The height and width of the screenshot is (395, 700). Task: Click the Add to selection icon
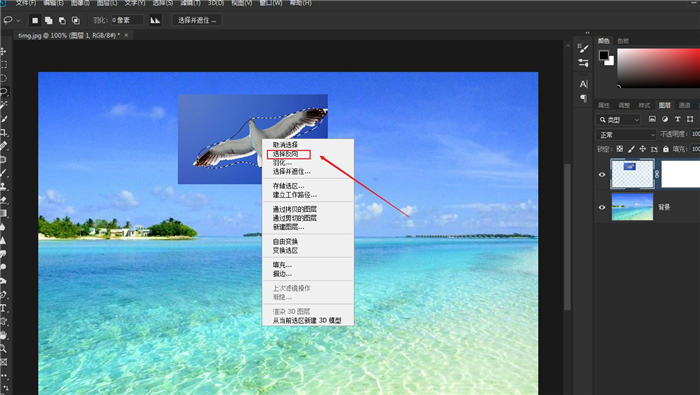coord(48,20)
